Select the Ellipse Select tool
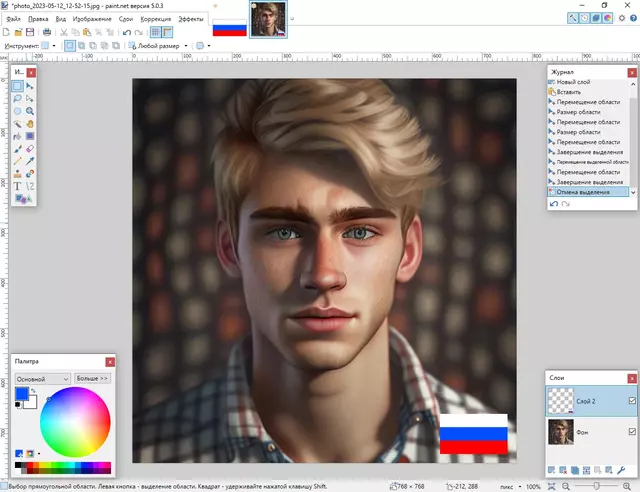This screenshot has height=492, width=640. 17,111
